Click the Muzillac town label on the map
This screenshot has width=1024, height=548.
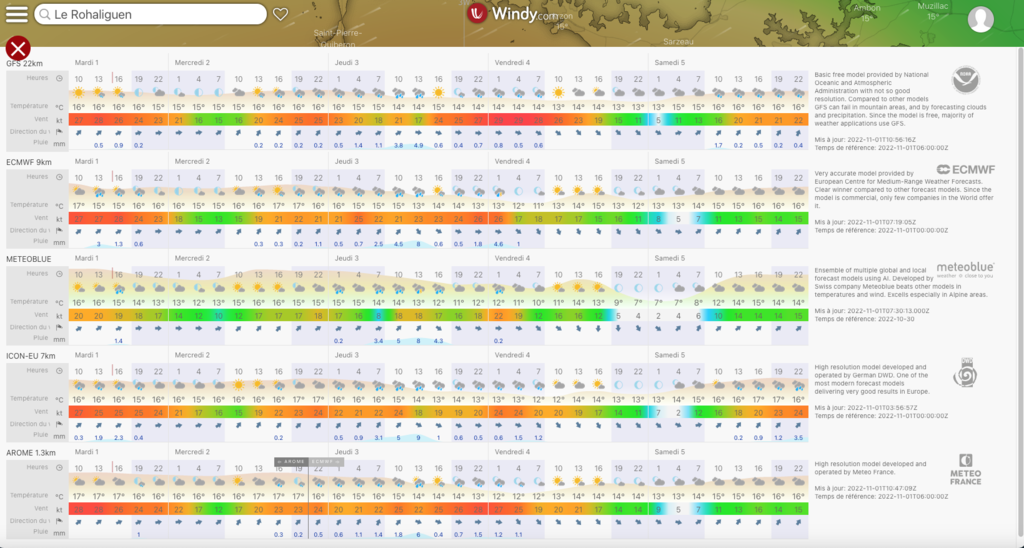(x=933, y=6)
